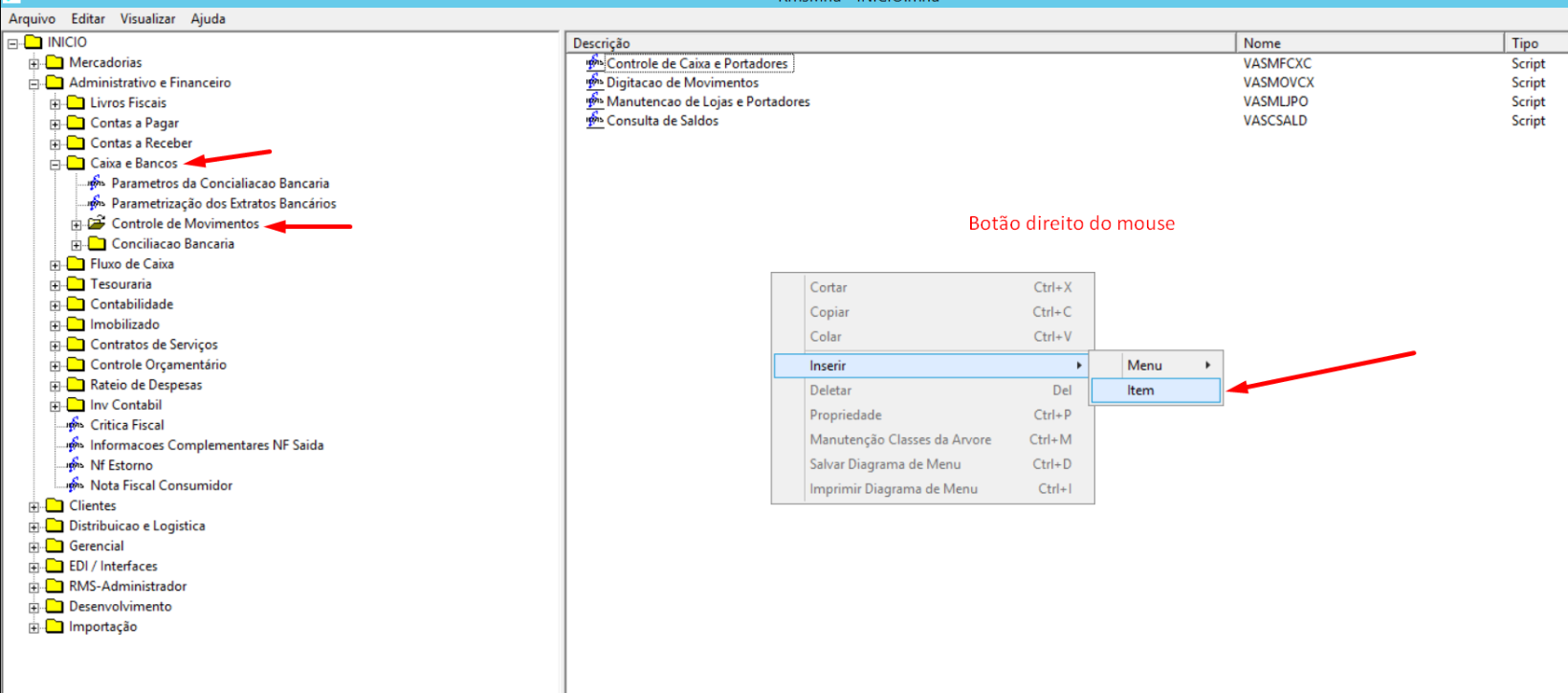This screenshot has width=1568, height=693.
Task: Open the Visualizar menu
Action: click(x=147, y=18)
